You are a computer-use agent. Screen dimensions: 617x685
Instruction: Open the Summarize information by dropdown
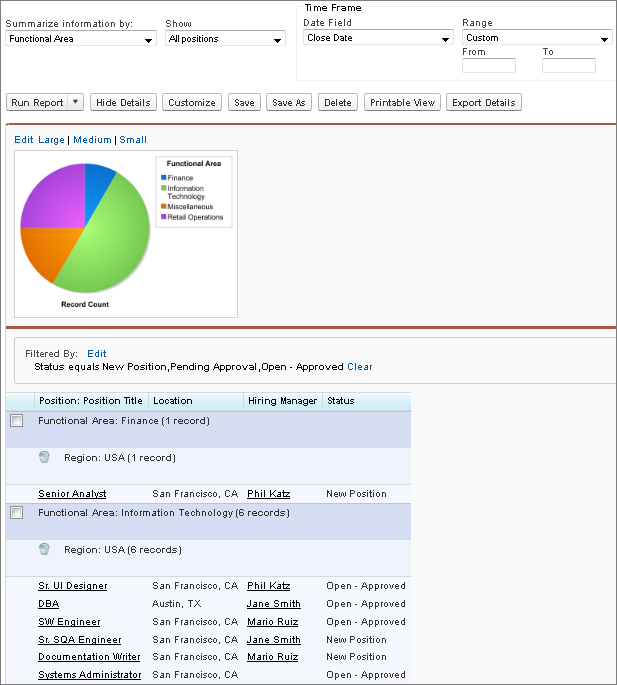81,38
